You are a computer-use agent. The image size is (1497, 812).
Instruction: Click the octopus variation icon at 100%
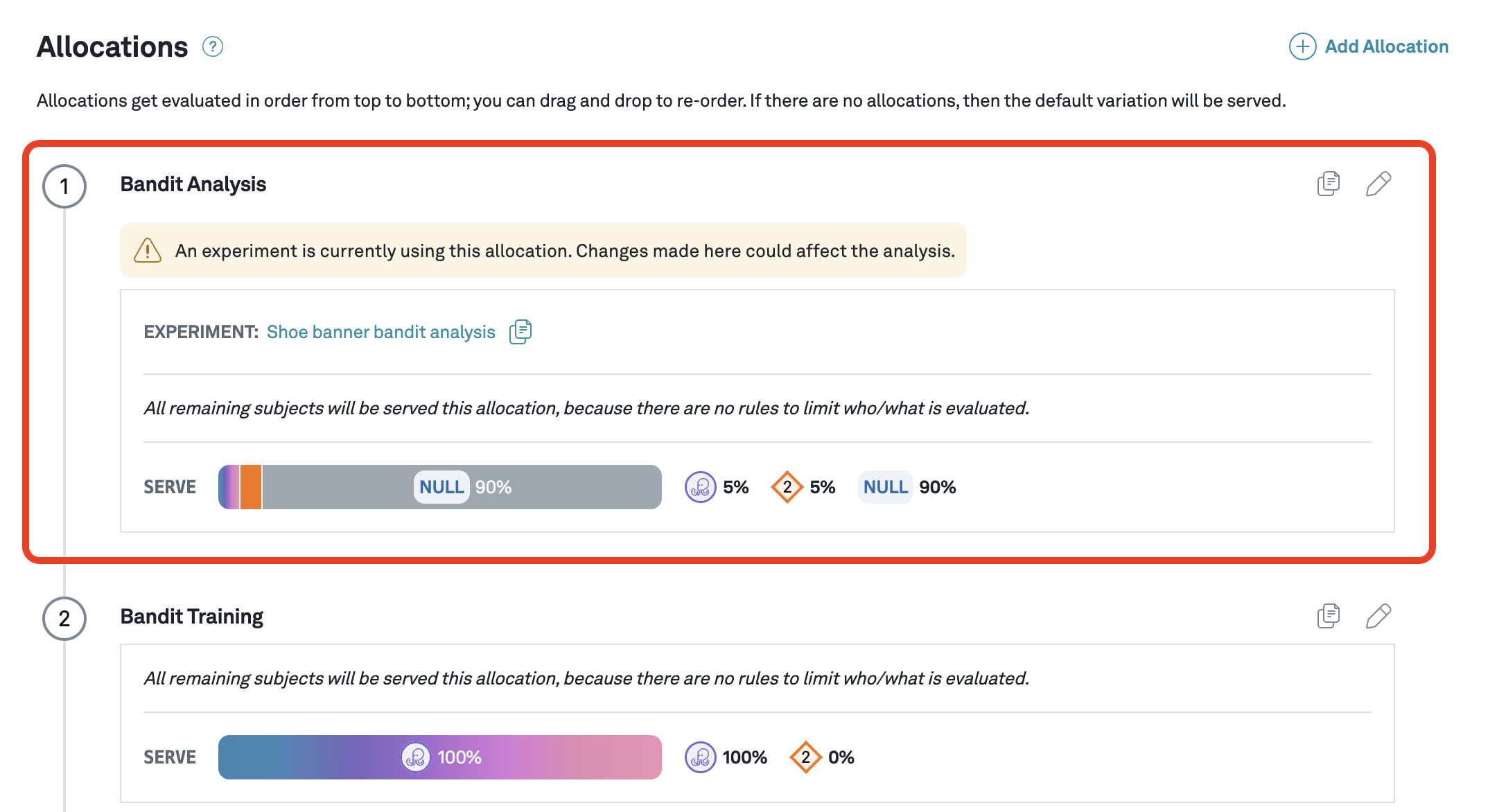pos(700,757)
